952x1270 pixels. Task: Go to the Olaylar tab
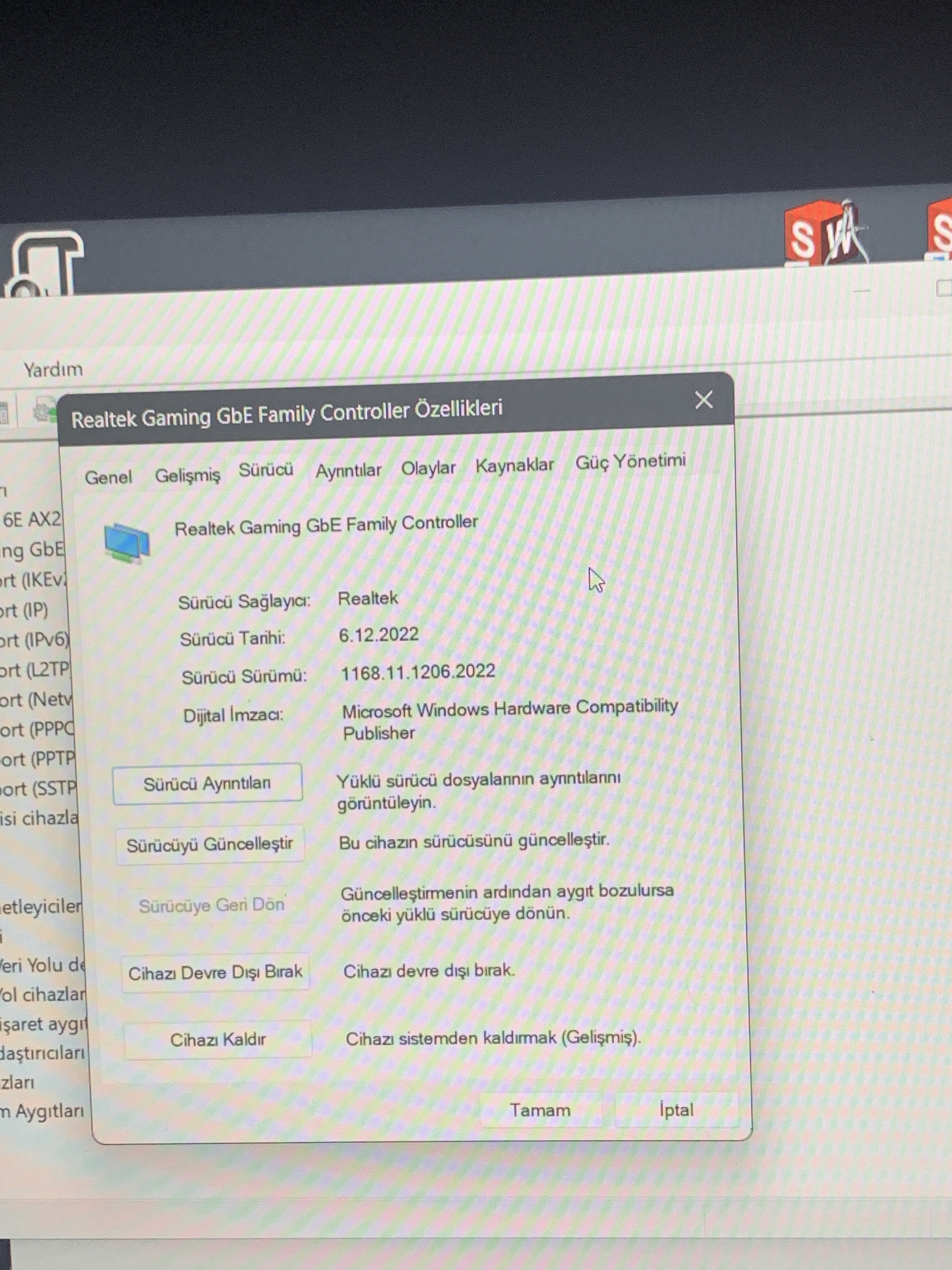pyautogui.click(x=428, y=468)
